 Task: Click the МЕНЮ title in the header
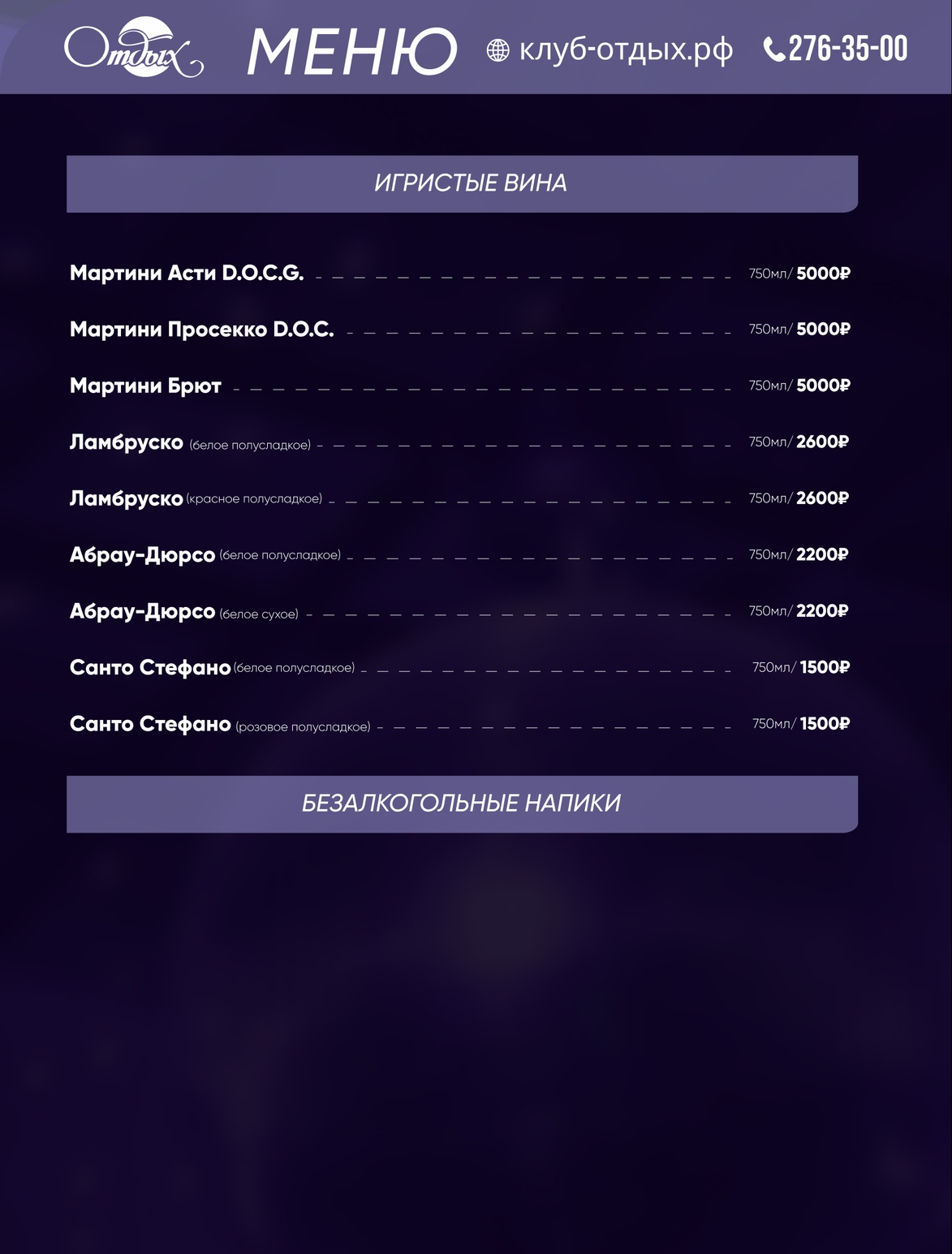(x=351, y=51)
